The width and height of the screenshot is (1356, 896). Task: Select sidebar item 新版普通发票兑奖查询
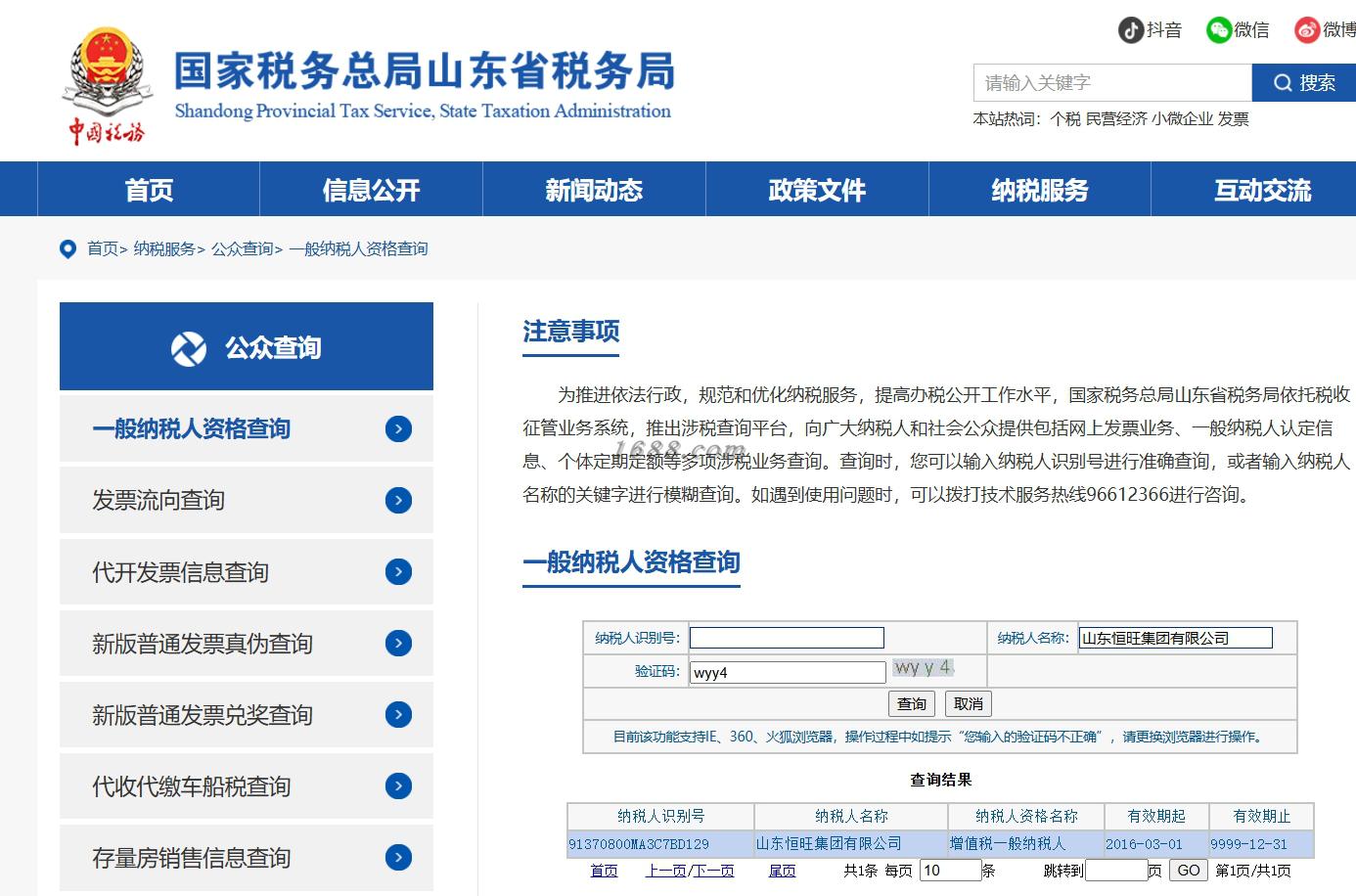pos(247,714)
